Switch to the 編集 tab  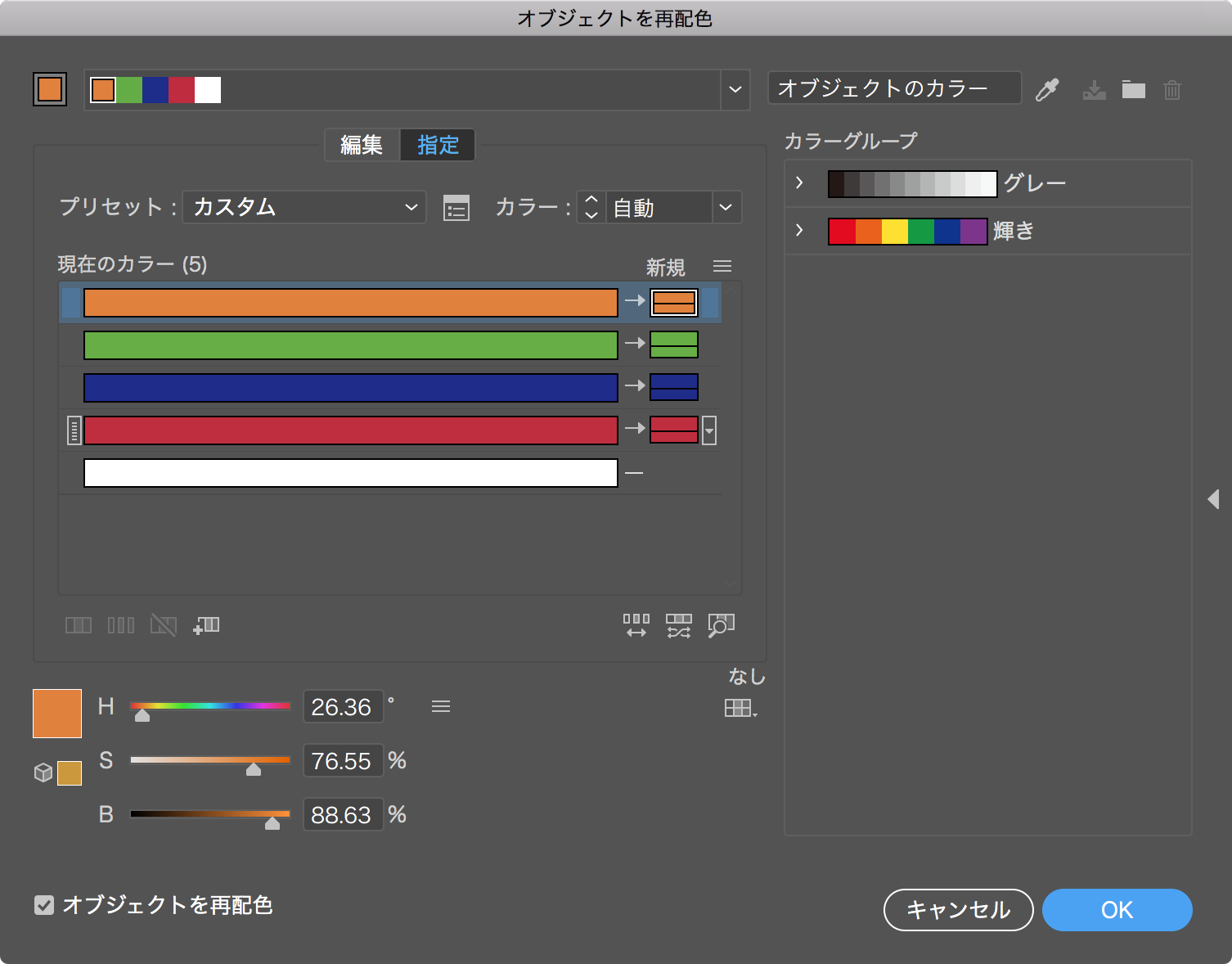click(x=362, y=146)
